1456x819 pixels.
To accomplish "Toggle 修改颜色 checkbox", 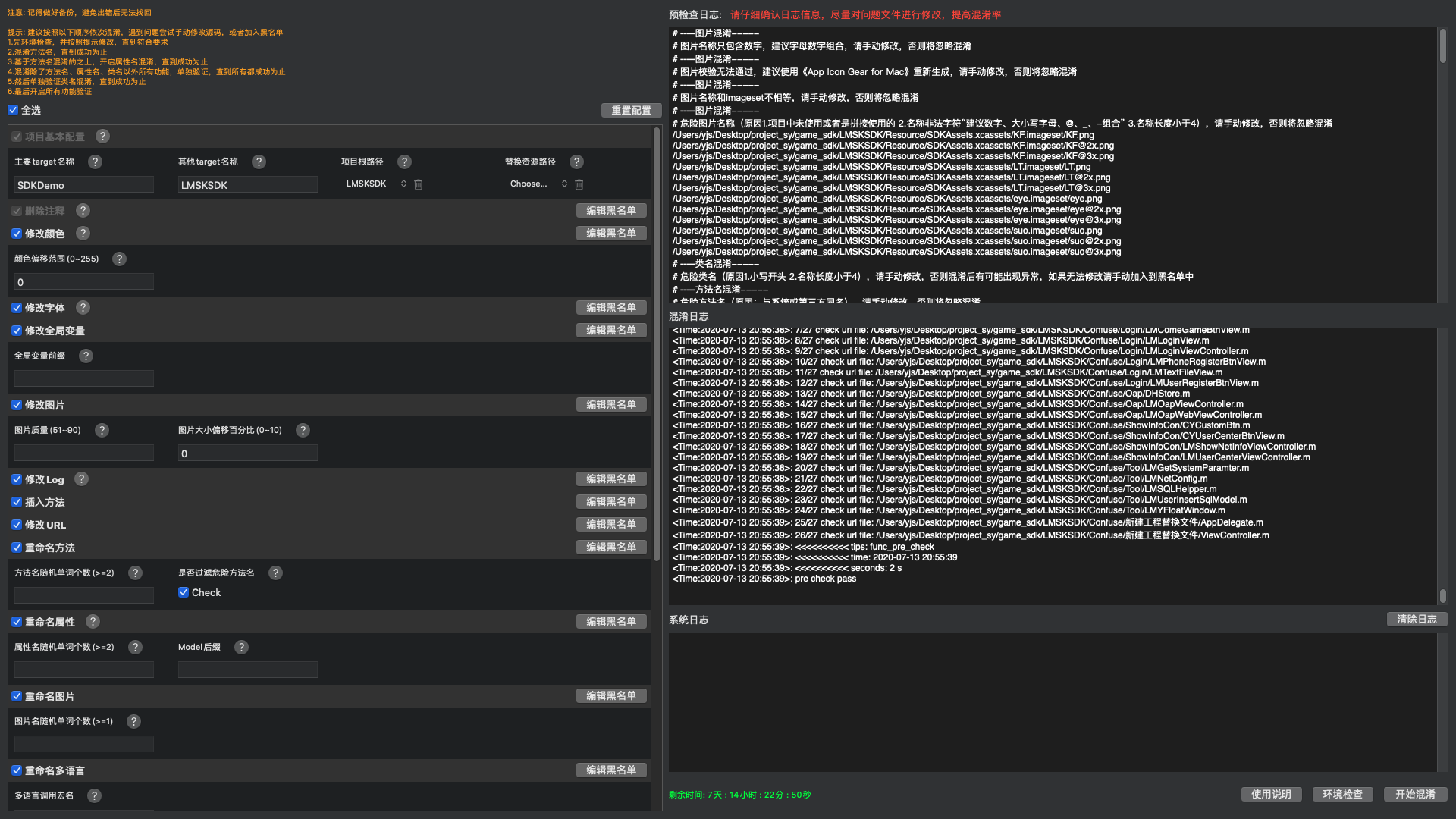I will 17,234.
